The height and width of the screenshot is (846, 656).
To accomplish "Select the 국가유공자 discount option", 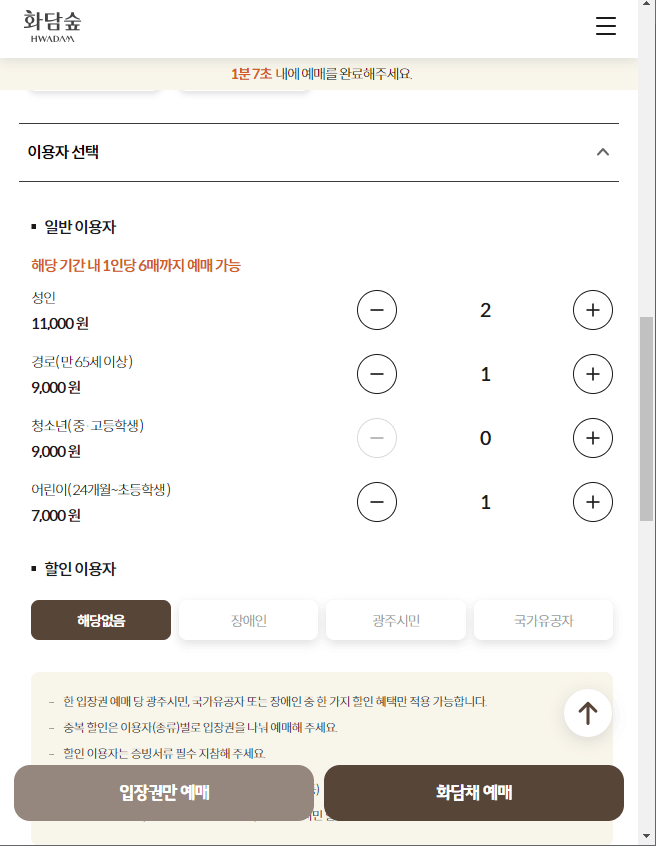I will pos(543,620).
